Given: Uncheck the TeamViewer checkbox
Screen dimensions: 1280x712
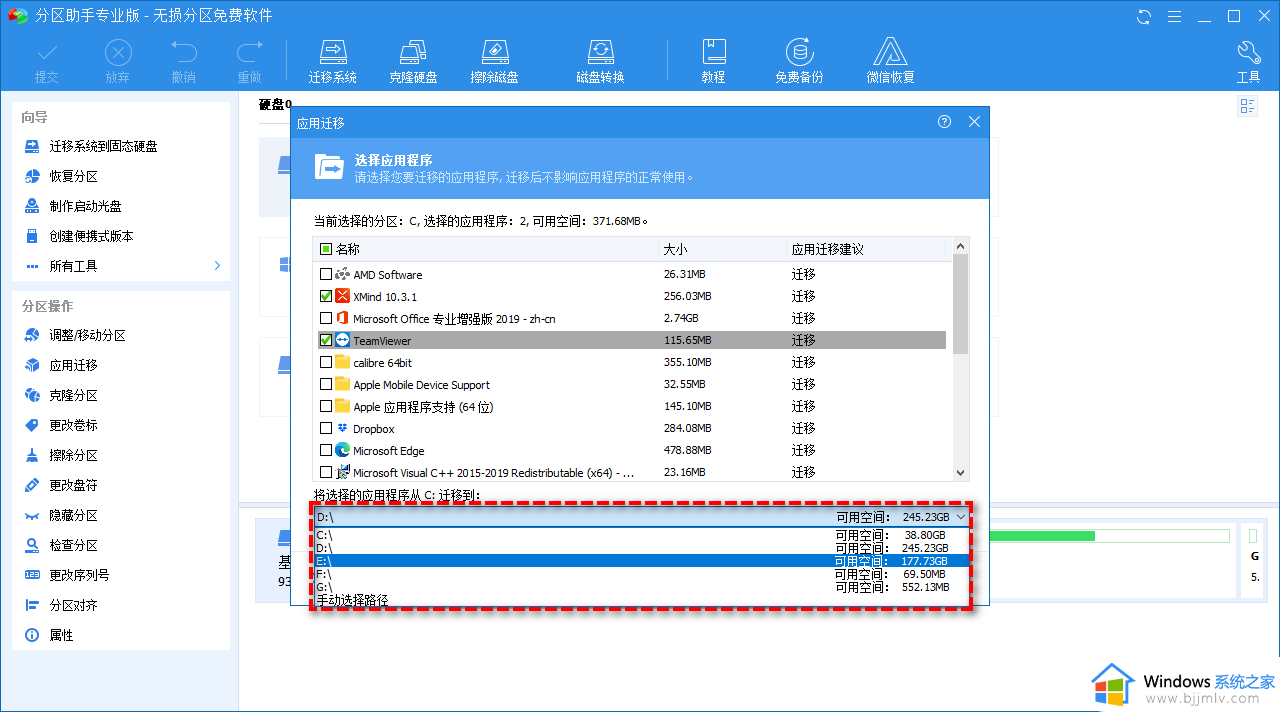Looking at the screenshot, I should (x=326, y=340).
